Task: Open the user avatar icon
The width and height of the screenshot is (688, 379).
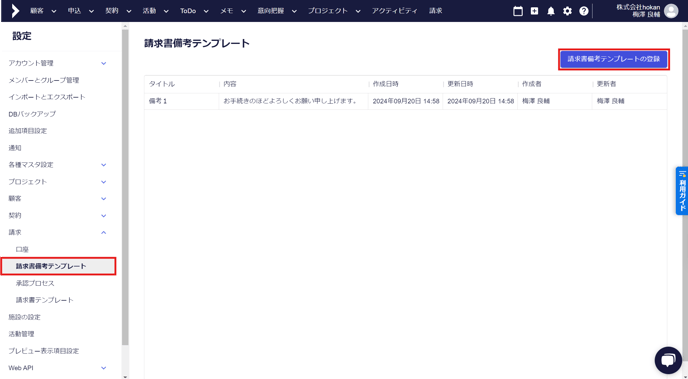Action: pyautogui.click(x=671, y=11)
